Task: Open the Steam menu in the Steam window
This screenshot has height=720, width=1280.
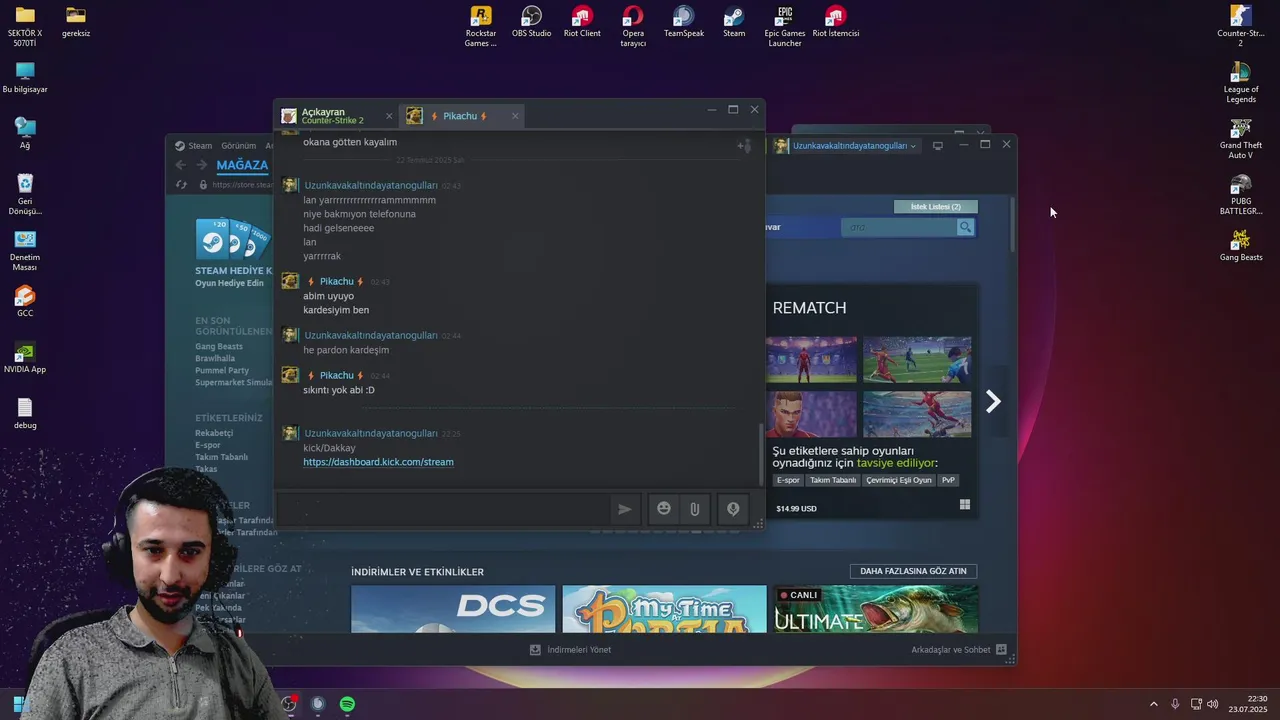Action: [194, 146]
